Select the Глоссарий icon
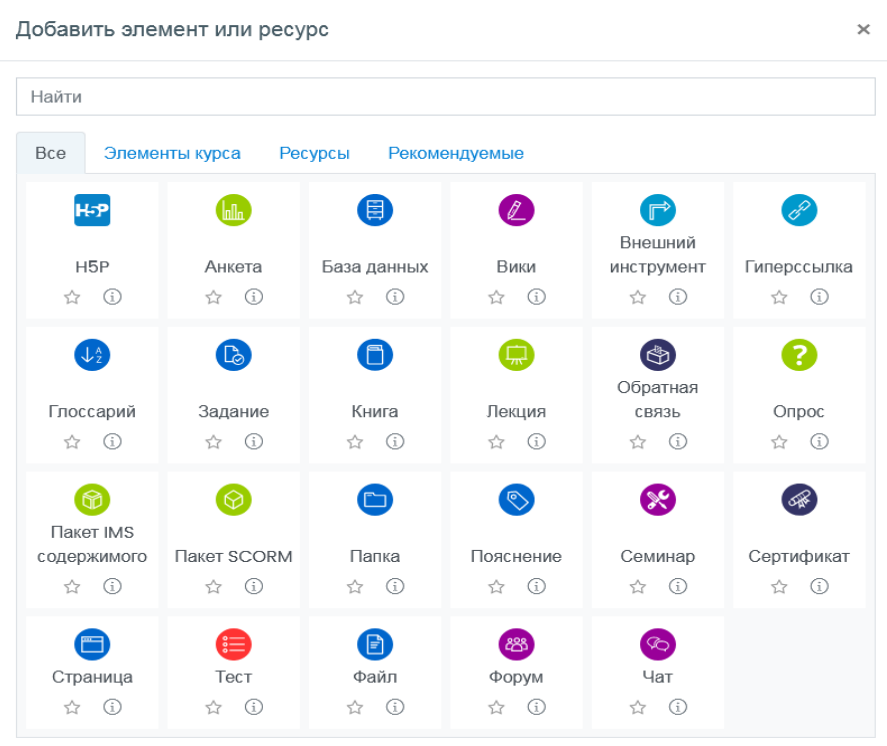 tap(92, 354)
